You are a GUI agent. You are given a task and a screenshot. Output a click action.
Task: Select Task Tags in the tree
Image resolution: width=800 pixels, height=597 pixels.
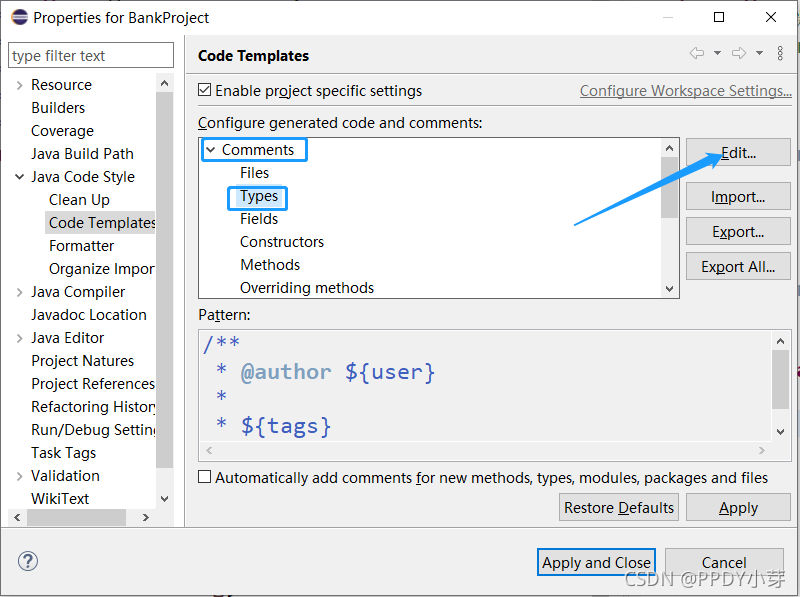[63, 453]
